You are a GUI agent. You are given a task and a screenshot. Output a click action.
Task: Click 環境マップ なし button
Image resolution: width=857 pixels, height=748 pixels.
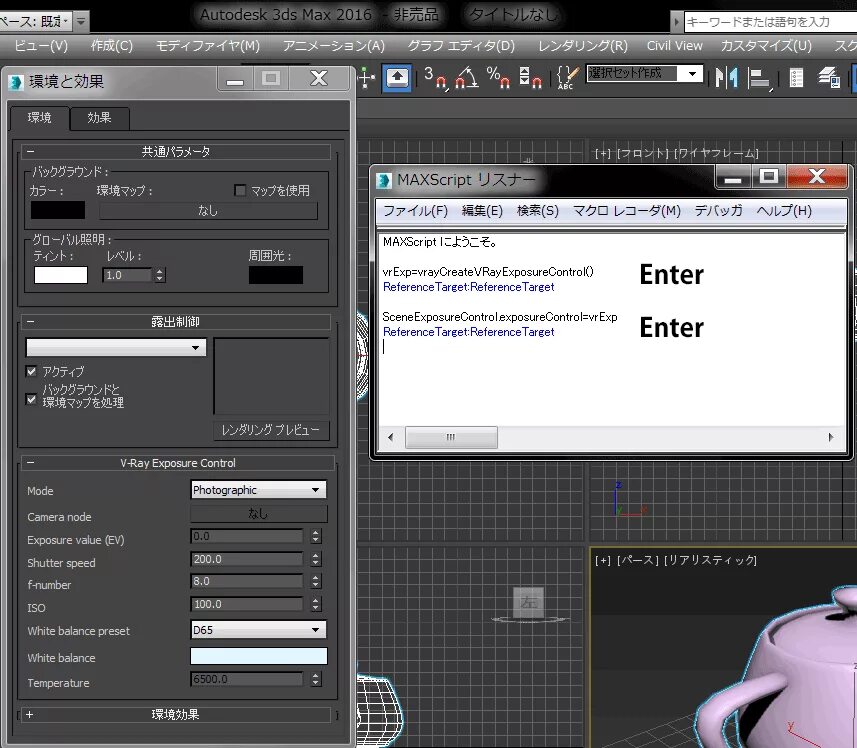click(x=208, y=210)
